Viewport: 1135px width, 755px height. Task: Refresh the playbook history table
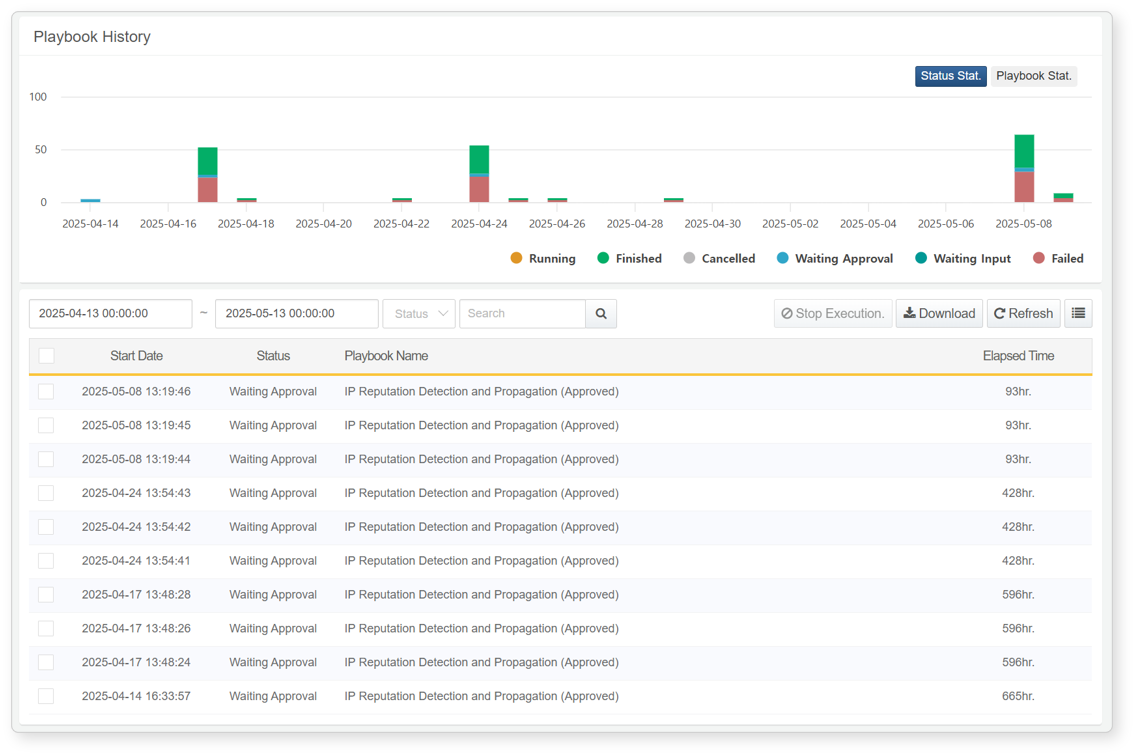[1024, 313]
